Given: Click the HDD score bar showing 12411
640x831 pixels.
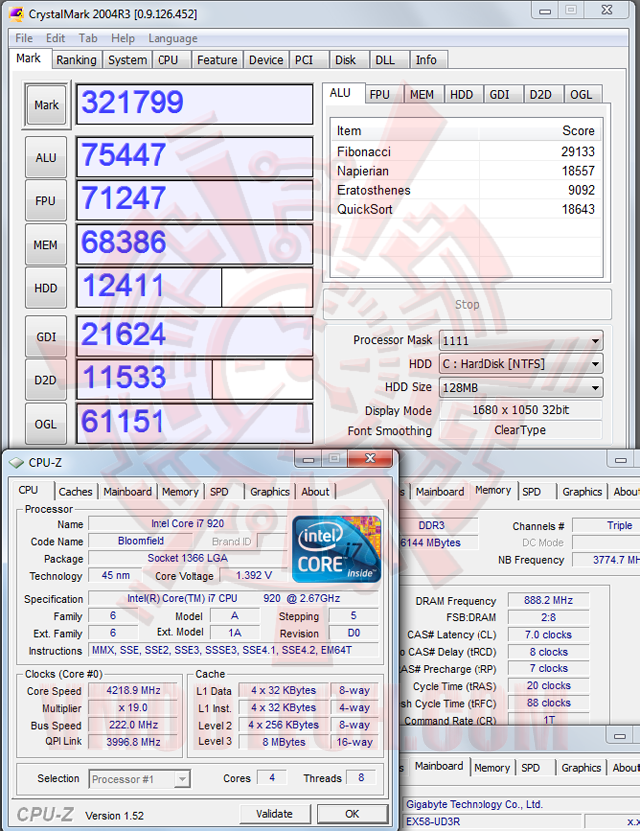Looking at the screenshot, I should tap(194, 287).
